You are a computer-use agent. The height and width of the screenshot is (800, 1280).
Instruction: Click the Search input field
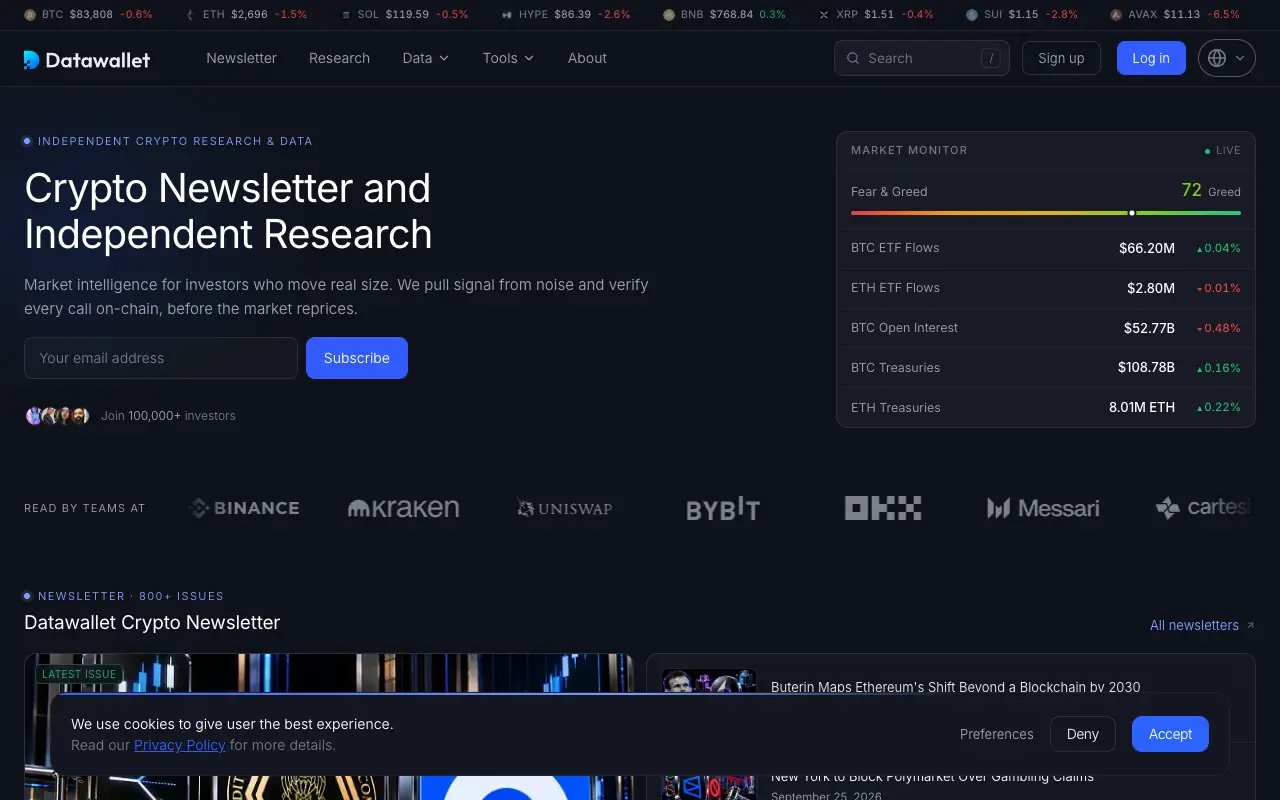[921, 58]
